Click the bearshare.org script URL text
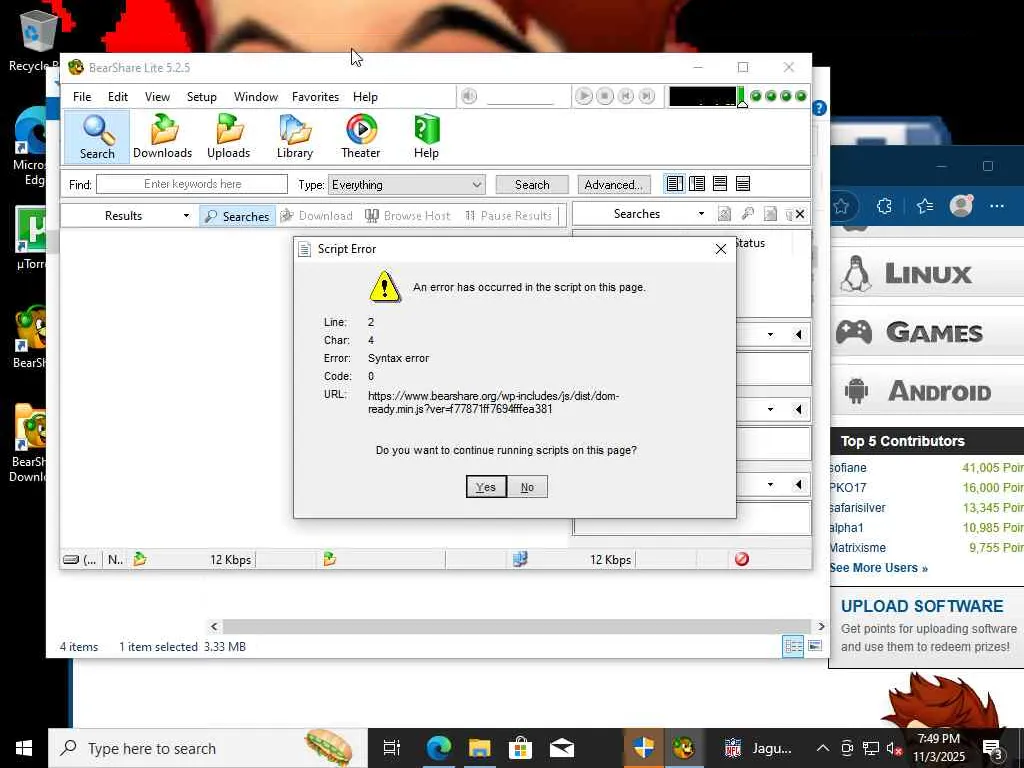 tap(493, 402)
